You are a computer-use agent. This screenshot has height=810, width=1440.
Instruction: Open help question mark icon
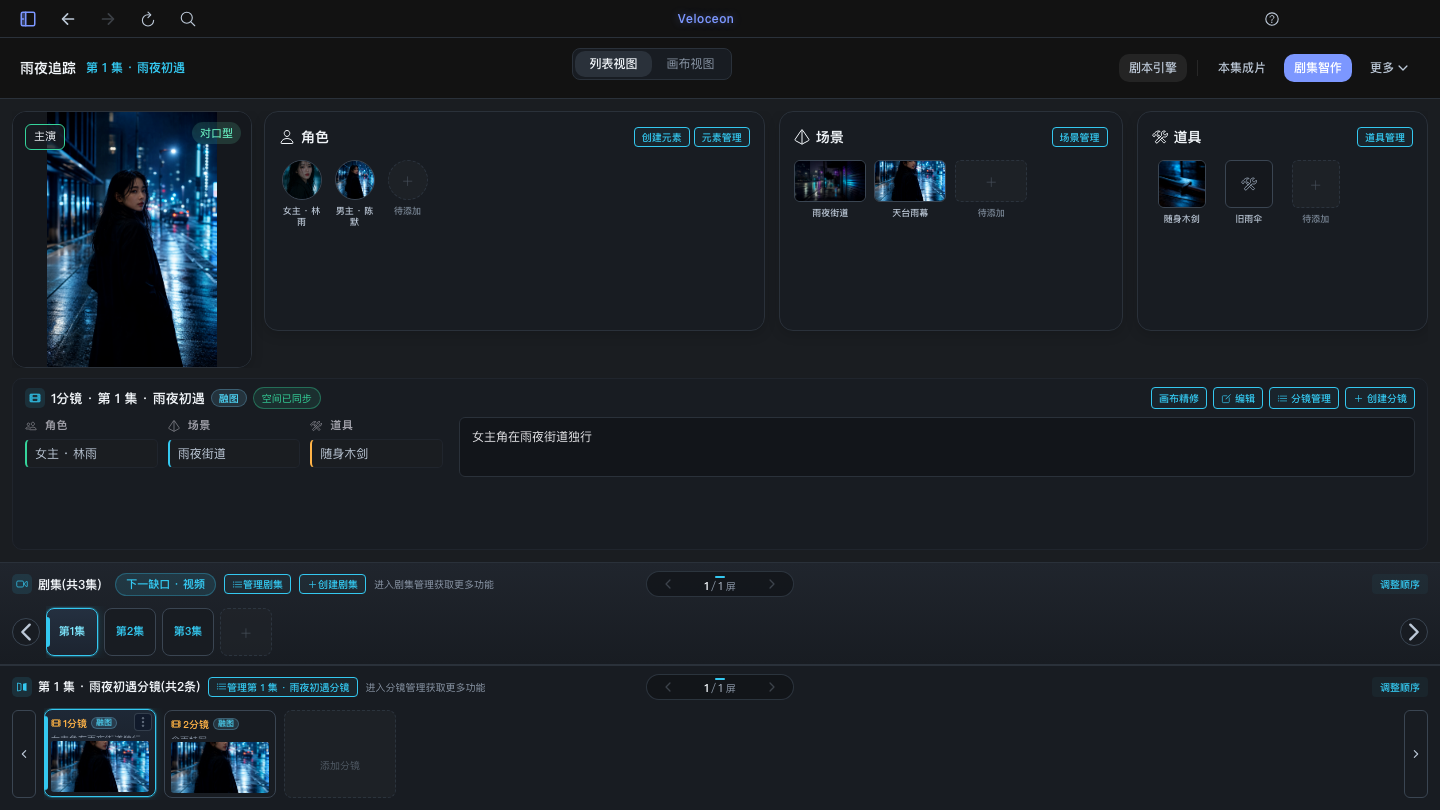[x=1272, y=19]
